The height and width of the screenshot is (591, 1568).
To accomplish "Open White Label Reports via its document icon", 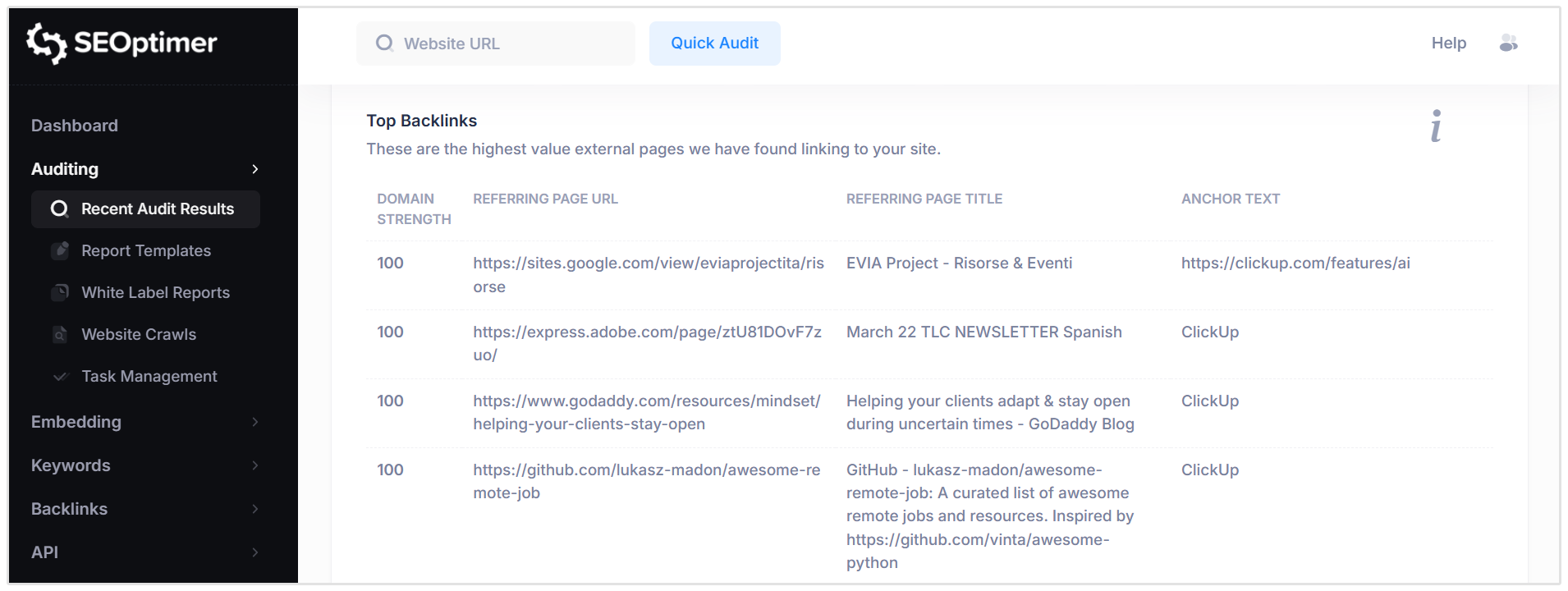I will (x=61, y=292).
